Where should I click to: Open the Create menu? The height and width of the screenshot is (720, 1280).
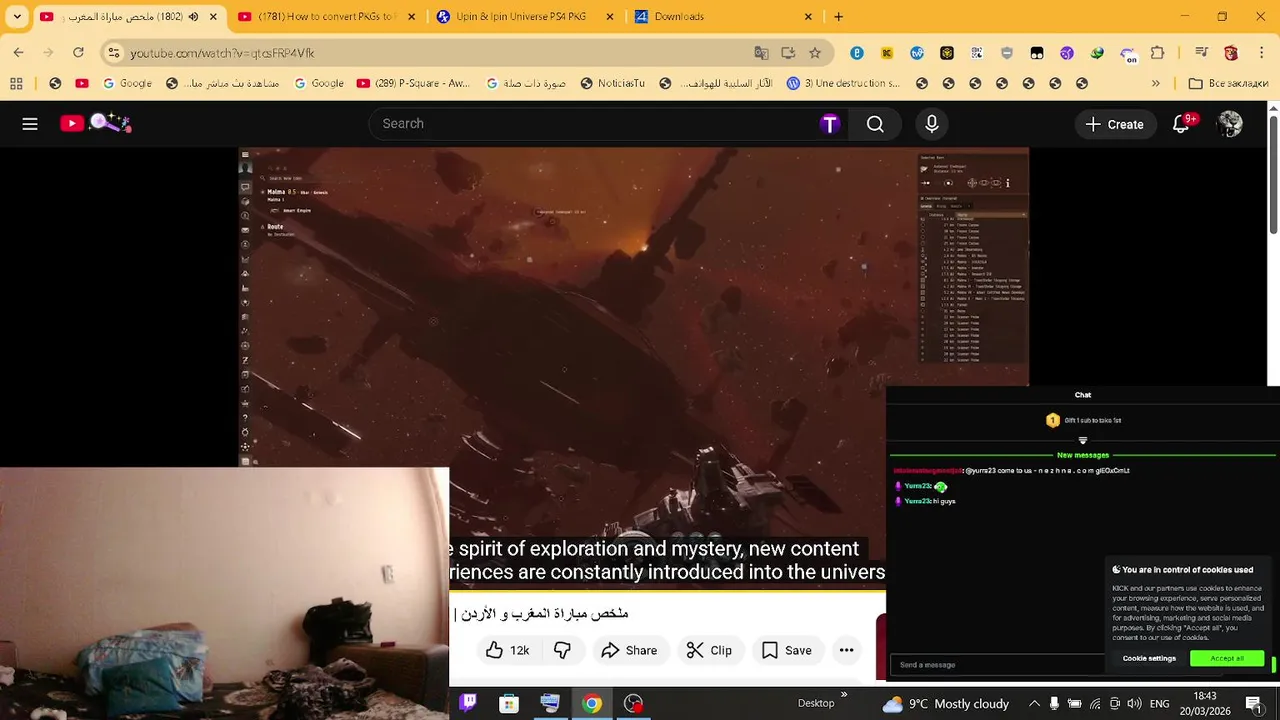click(x=1114, y=124)
